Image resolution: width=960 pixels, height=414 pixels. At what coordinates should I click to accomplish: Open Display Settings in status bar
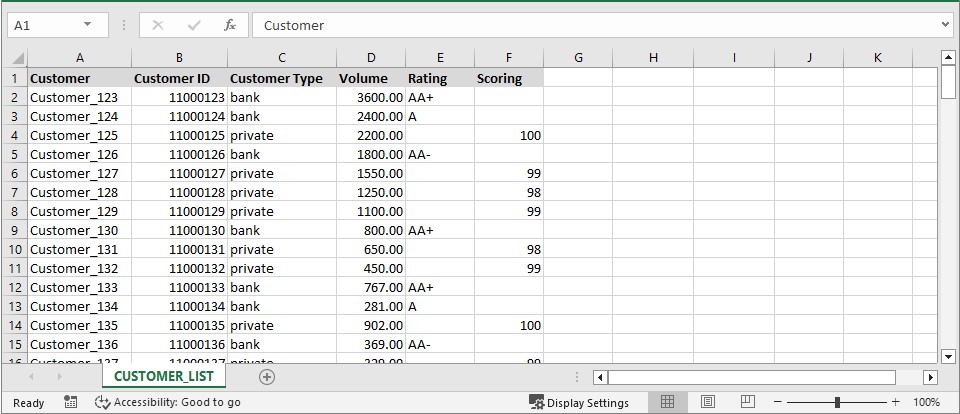579,402
